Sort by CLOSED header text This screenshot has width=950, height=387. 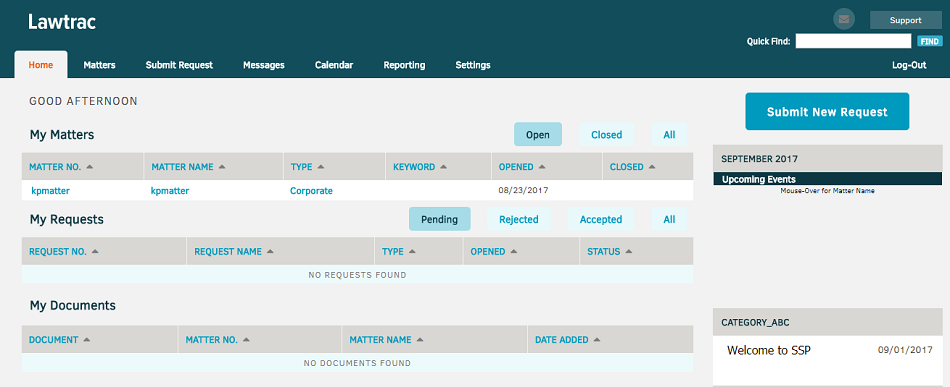(626, 167)
